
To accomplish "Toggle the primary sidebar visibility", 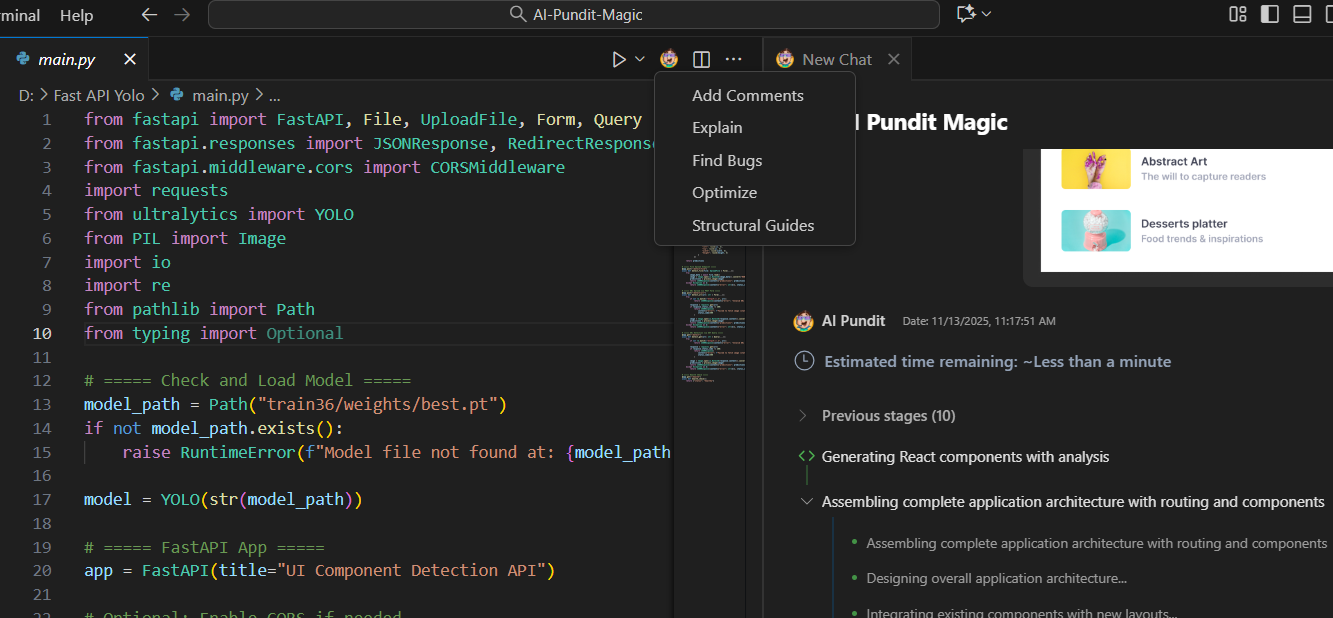I will [1270, 14].
